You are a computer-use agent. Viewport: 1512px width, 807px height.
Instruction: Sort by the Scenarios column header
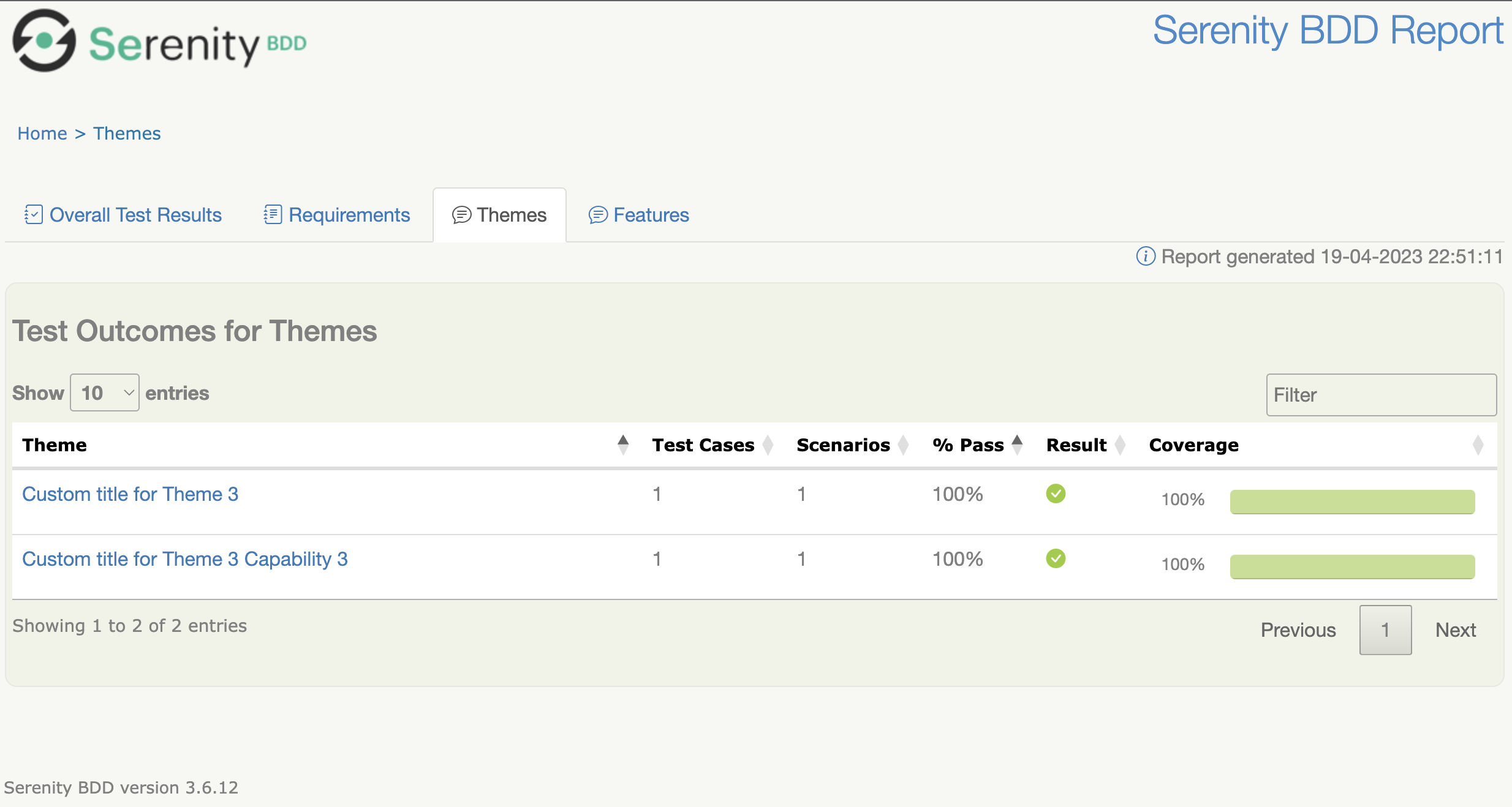pos(843,445)
